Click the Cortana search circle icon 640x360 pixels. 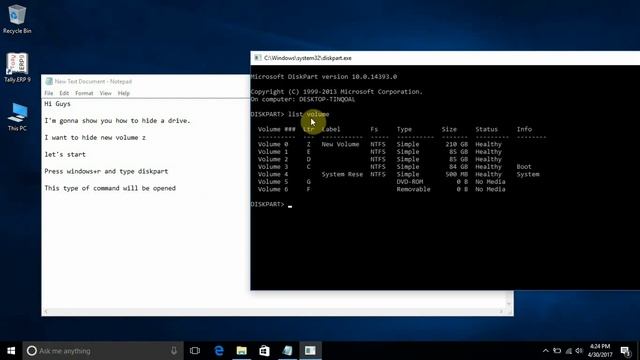point(31,351)
